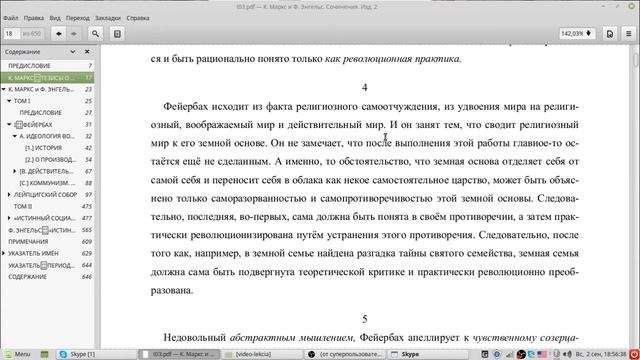Click the red power button in tray
Screen dimensions: 640x360
[x=634, y=354]
